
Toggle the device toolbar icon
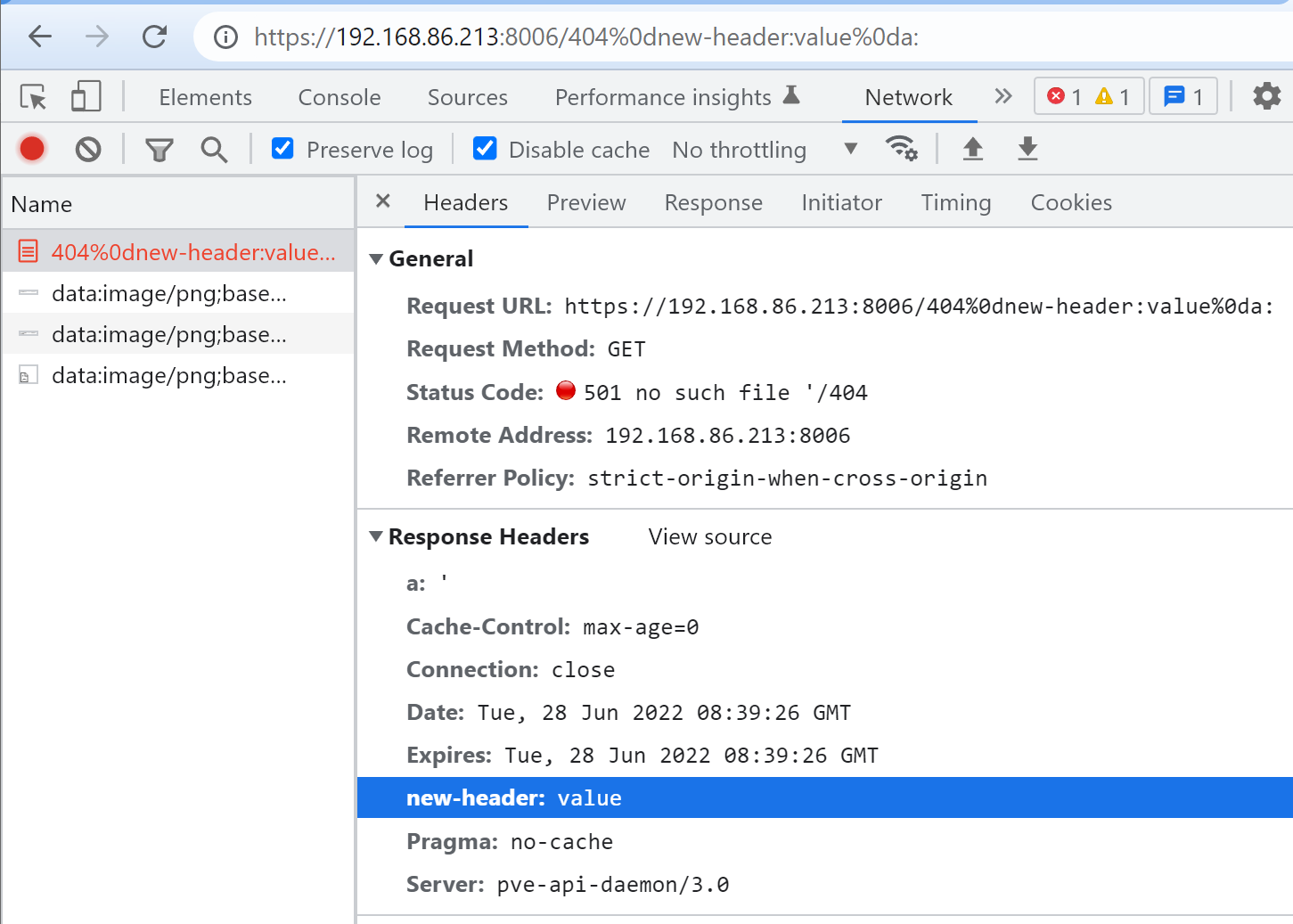coord(86,96)
